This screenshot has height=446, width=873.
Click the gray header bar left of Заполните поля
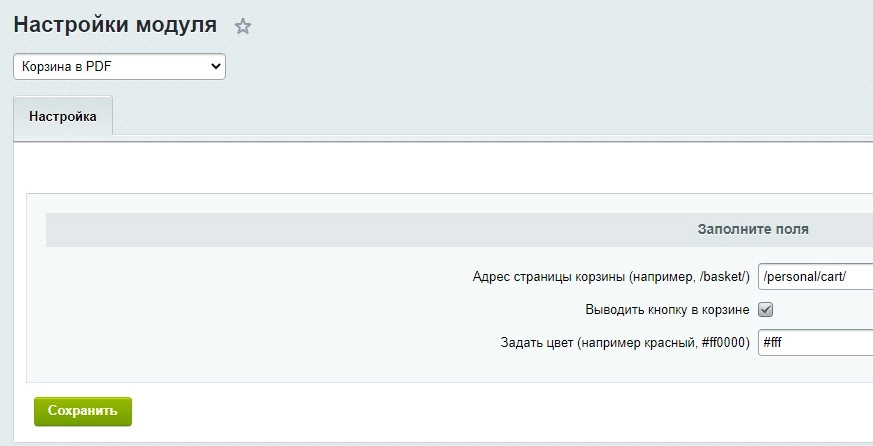[x=334, y=229]
